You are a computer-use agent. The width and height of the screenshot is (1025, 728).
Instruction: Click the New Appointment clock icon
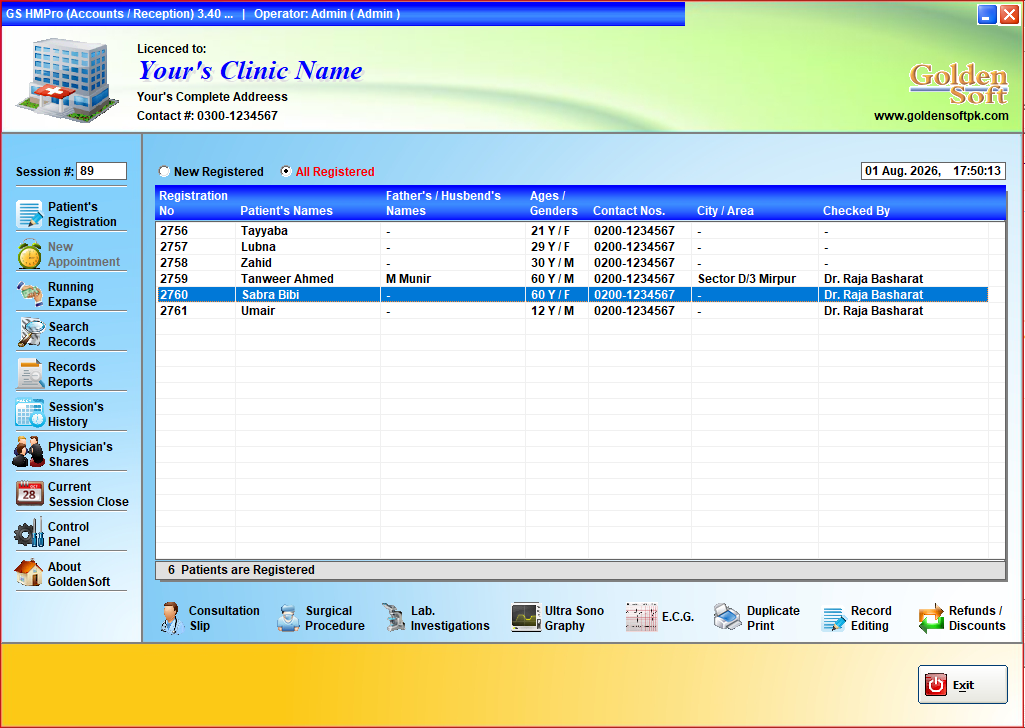coord(29,254)
